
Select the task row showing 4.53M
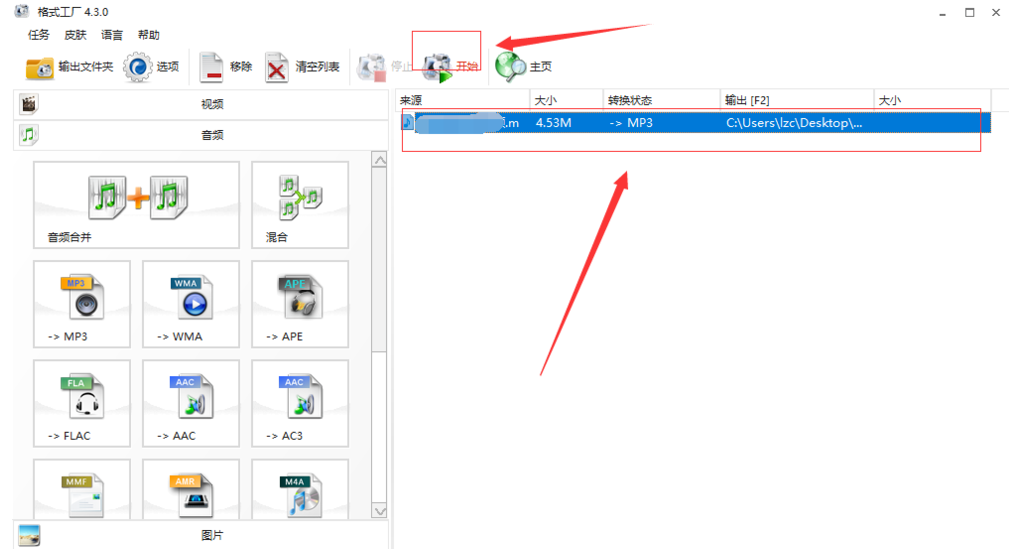pos(694,123)
